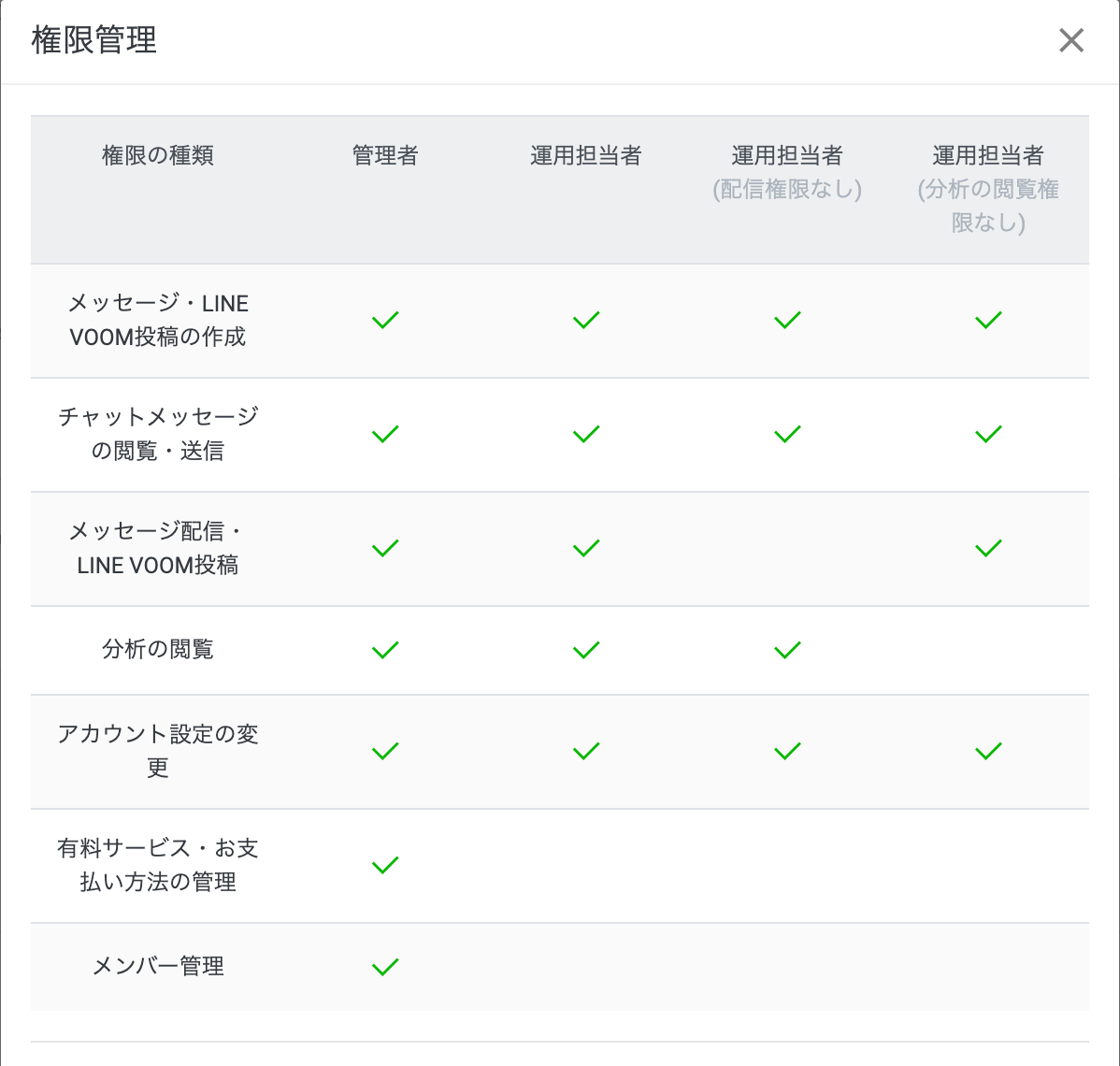The height and width of the screenshot is (1066, 1120).
Task: Toggle the 配信権限なし checkmark for 分析の閲覧
Action: (786, 650)
